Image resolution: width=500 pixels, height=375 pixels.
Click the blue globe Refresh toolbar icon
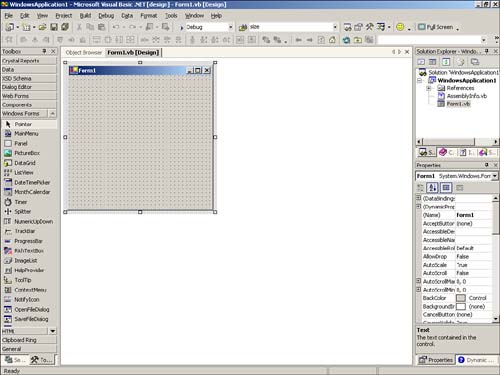pos(346,40)
